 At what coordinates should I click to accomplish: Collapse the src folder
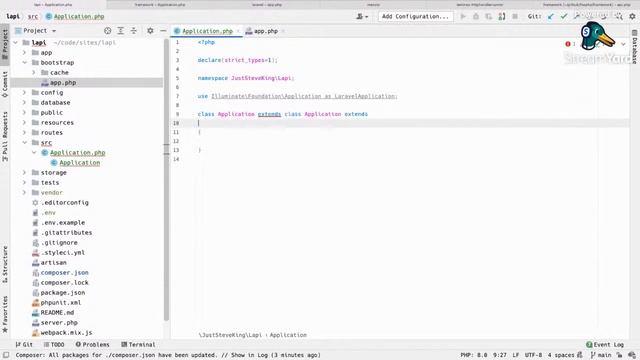point(24,142)
